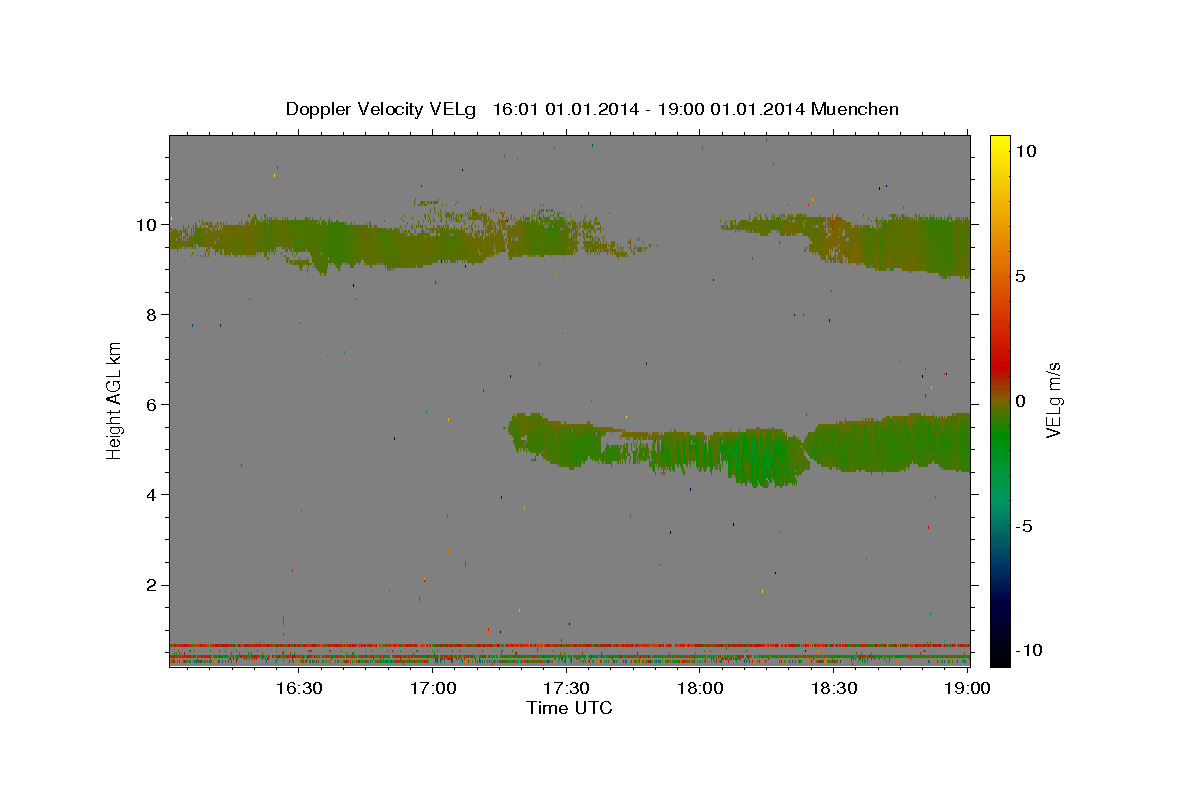Click the 18:30 time tick label
The width and height of the screenshot is (1200, 800).
pos(833,689)
